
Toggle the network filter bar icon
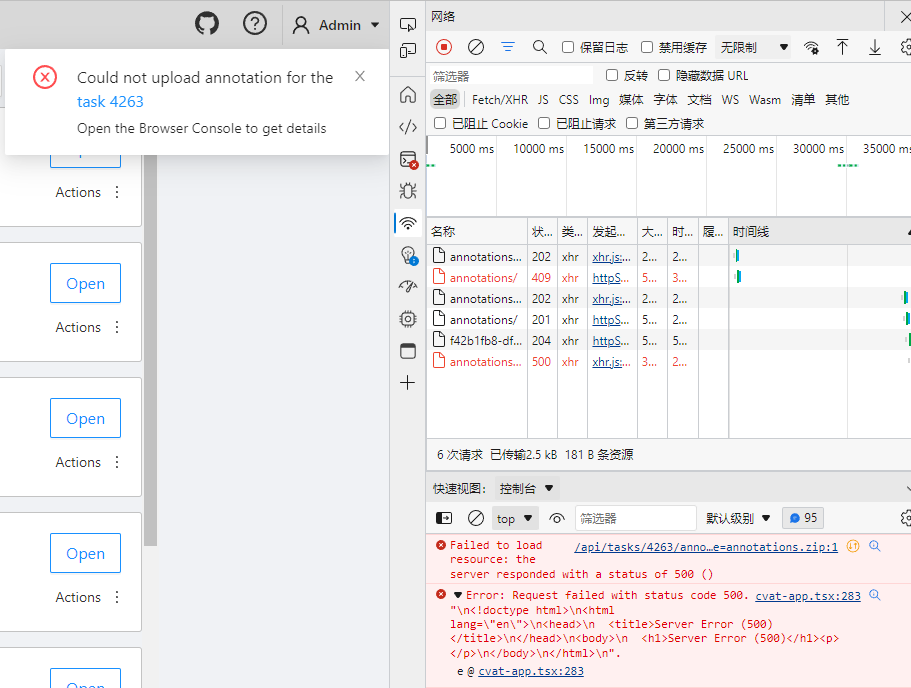(508, 47)
